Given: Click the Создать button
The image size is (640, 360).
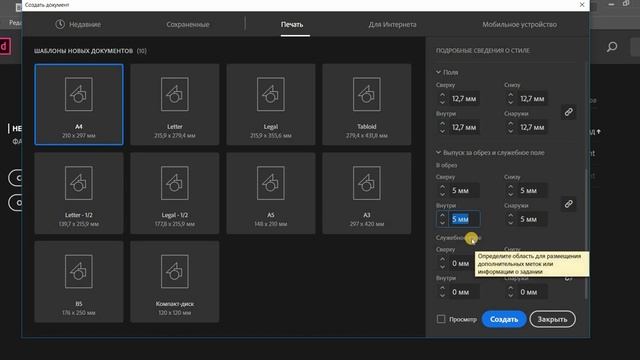Looking at the screenshot, I should (x=504, y=319).
